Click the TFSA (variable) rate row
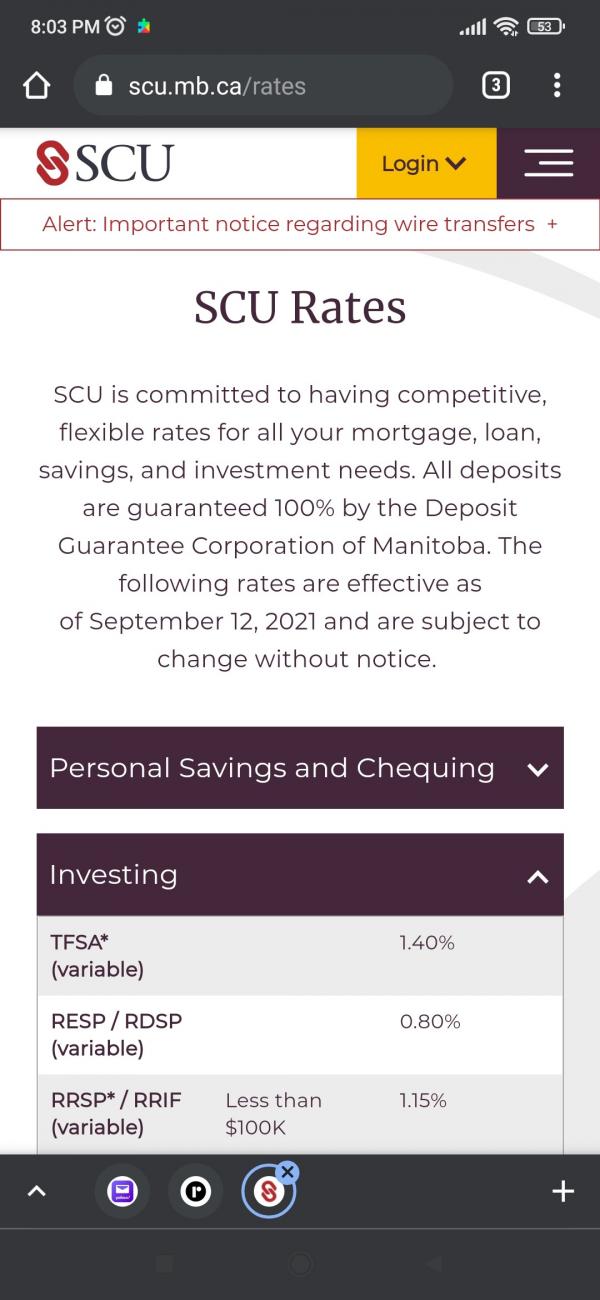This screenshot has width=600, height=1300. 300,955
